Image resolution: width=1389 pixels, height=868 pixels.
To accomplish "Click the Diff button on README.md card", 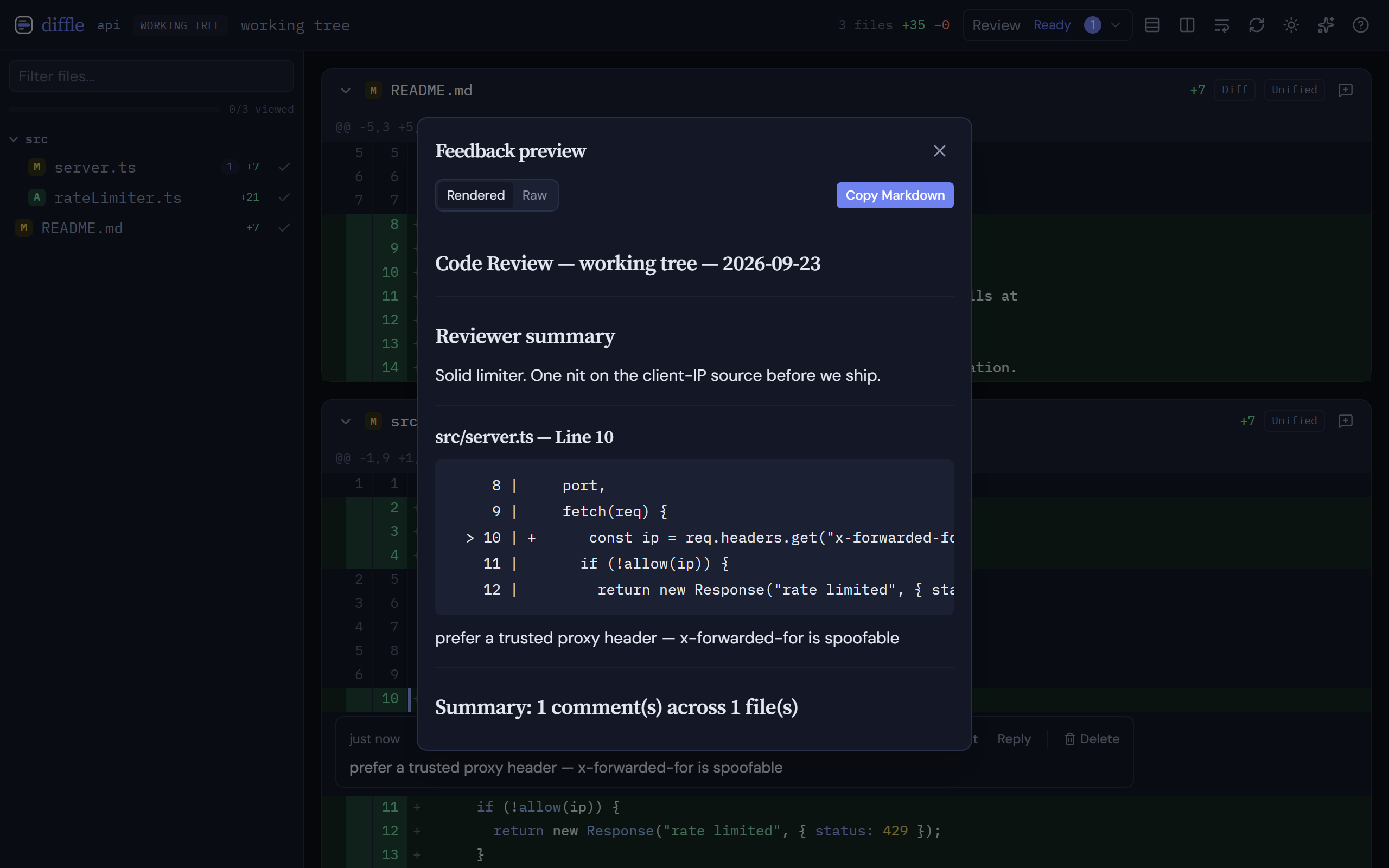I will [1234, 90].
